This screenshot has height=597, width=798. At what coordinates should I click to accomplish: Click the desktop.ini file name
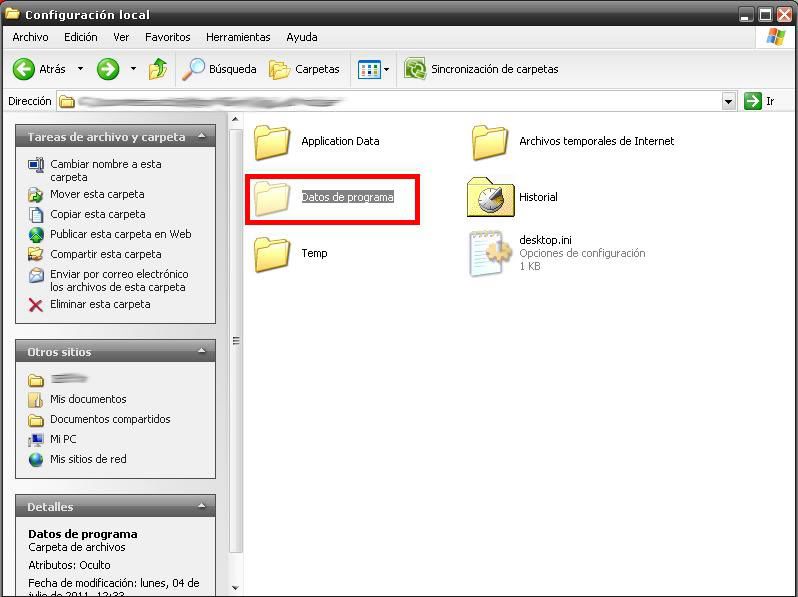tap(545, 240)
